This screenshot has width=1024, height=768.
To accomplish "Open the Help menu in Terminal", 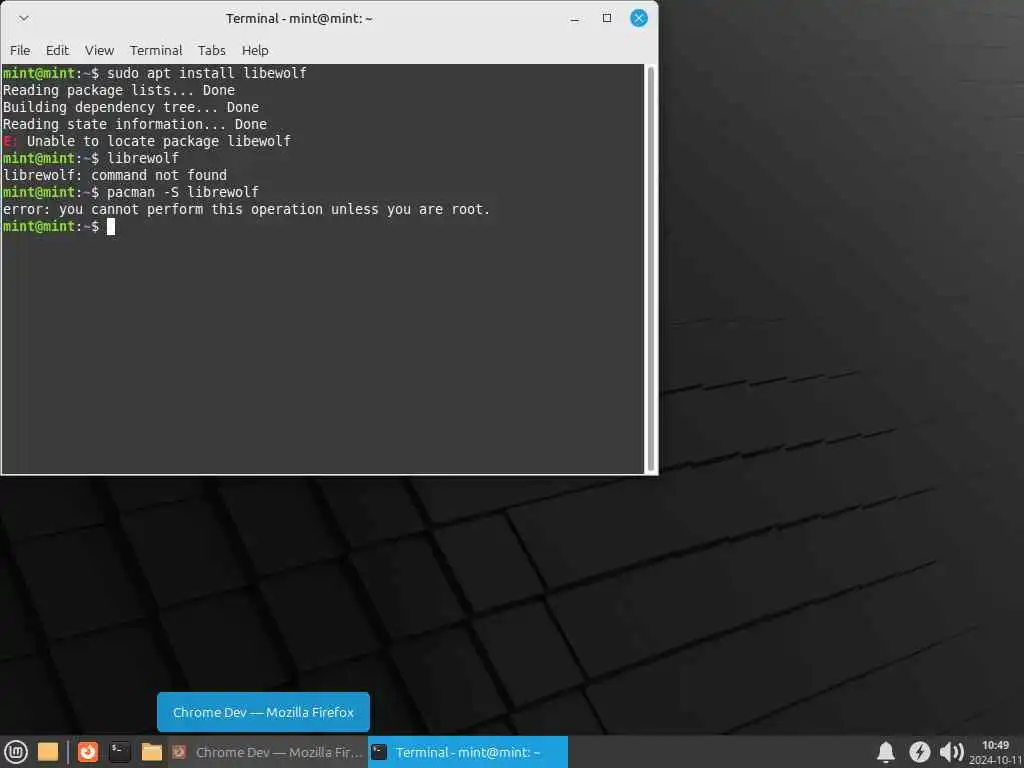I will (x=255, y=50).
